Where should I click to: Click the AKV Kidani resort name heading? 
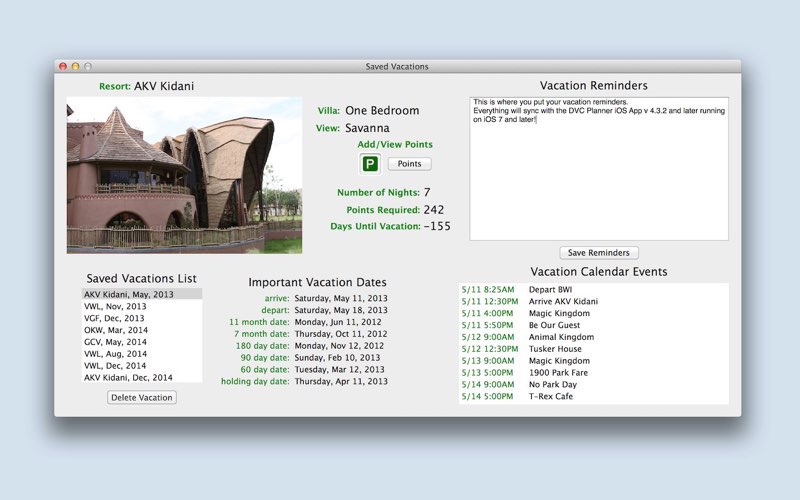point(164,86)
